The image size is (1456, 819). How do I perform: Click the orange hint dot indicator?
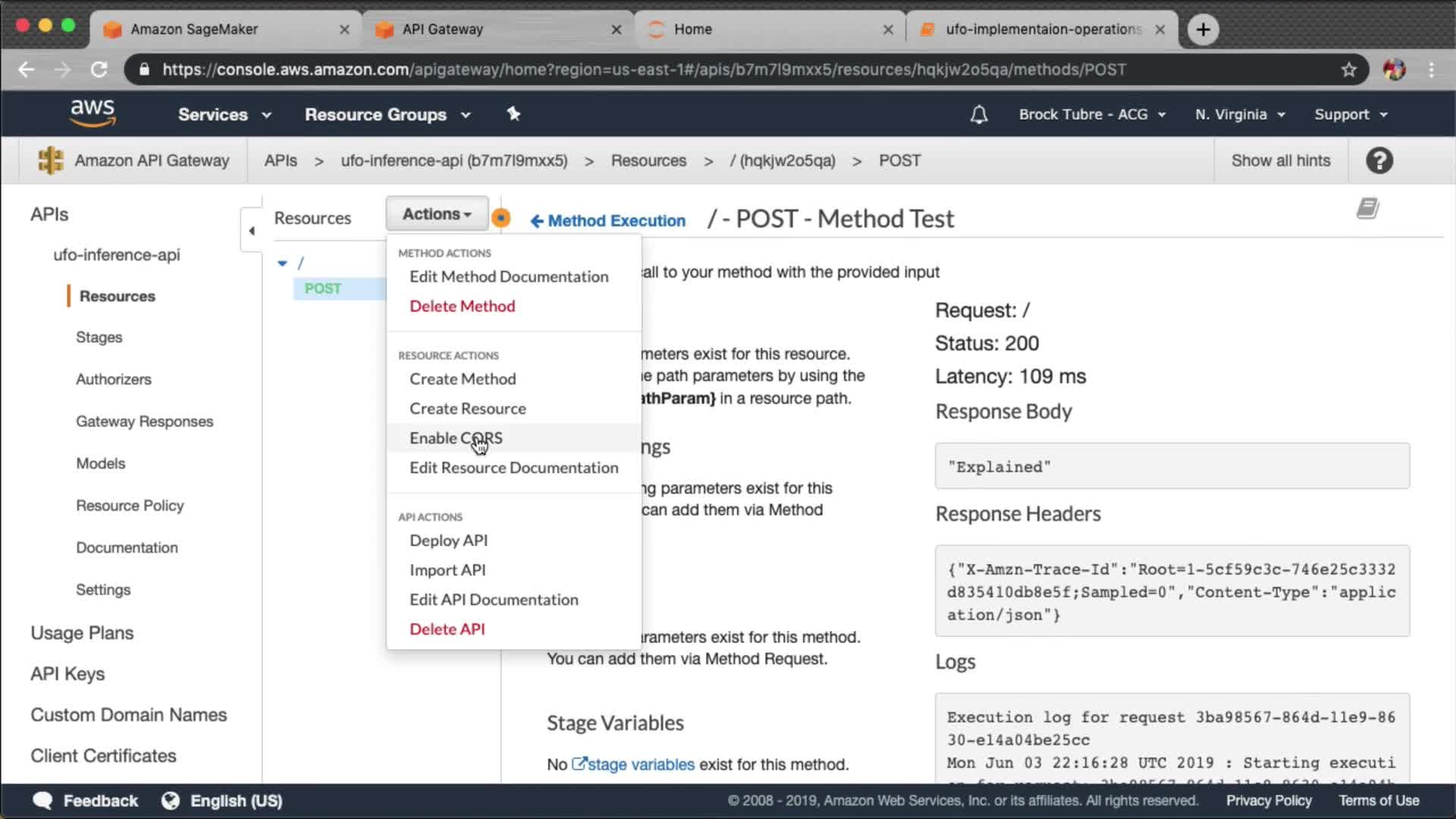(500, 218)
